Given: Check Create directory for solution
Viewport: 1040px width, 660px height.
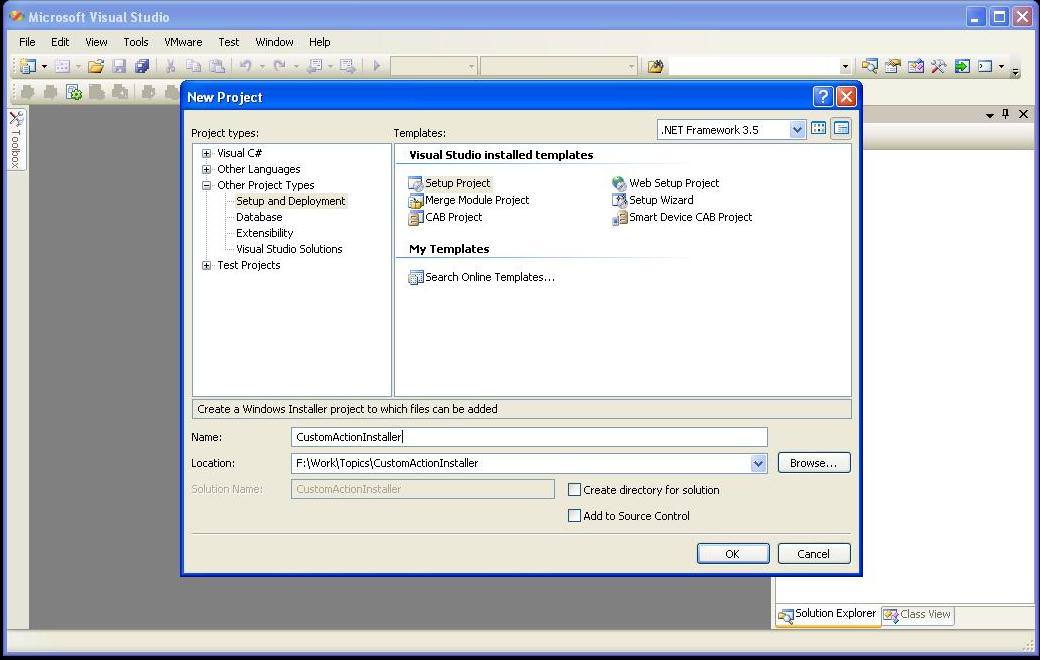Looking at the screenshot, I should (x=574, y=490).
